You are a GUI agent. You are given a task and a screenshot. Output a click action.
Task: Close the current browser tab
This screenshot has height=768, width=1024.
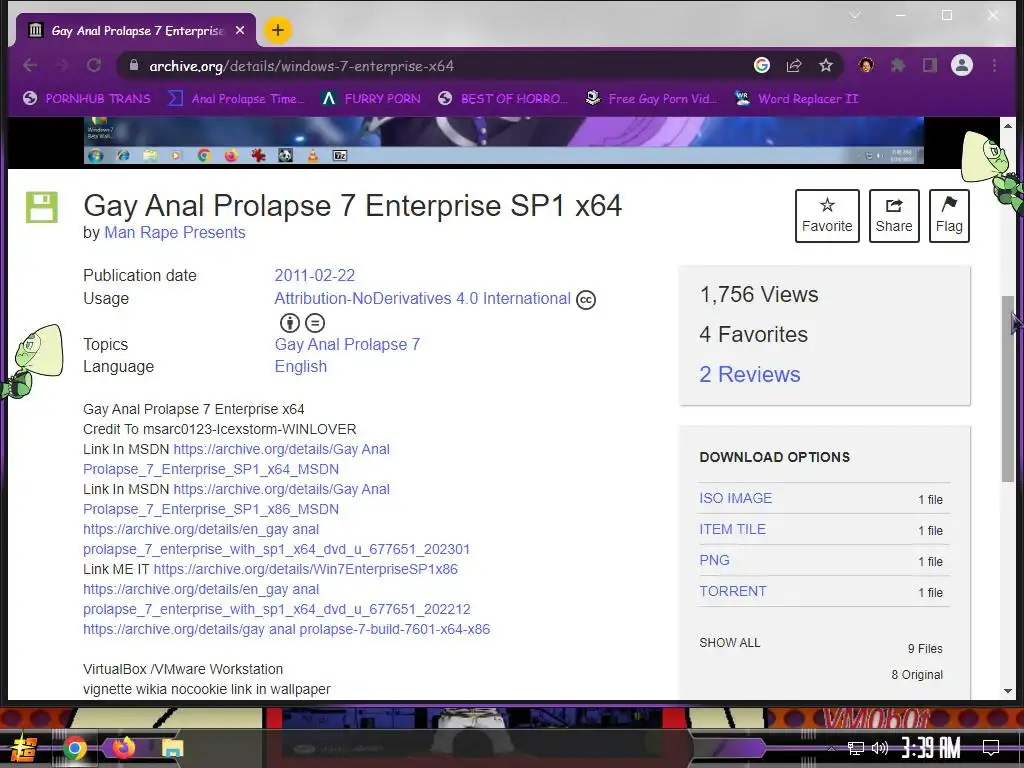point(240,31)
